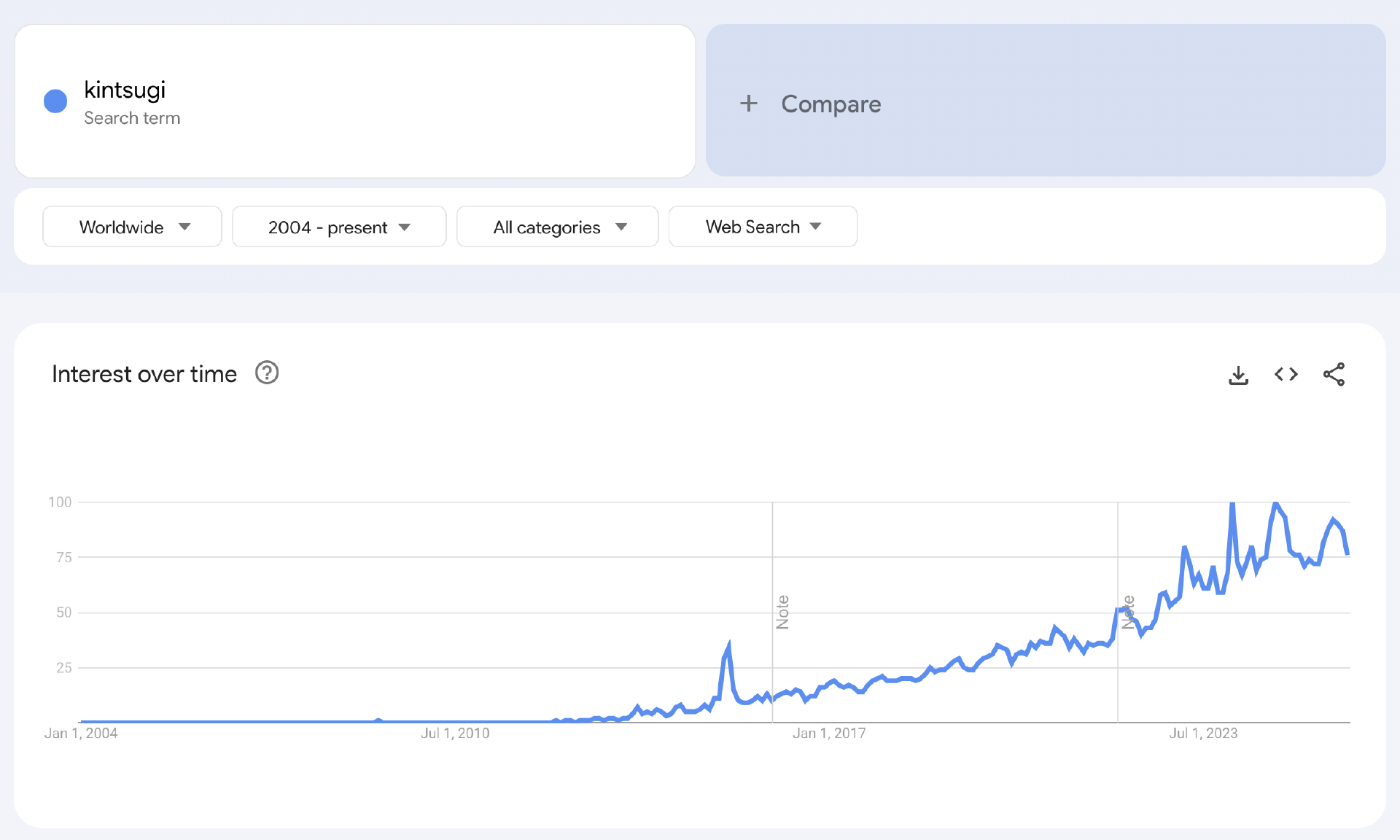
Task: Click the Jul 1, 2010 axis label
Action: pyautogui.click(x=455, y=734)
